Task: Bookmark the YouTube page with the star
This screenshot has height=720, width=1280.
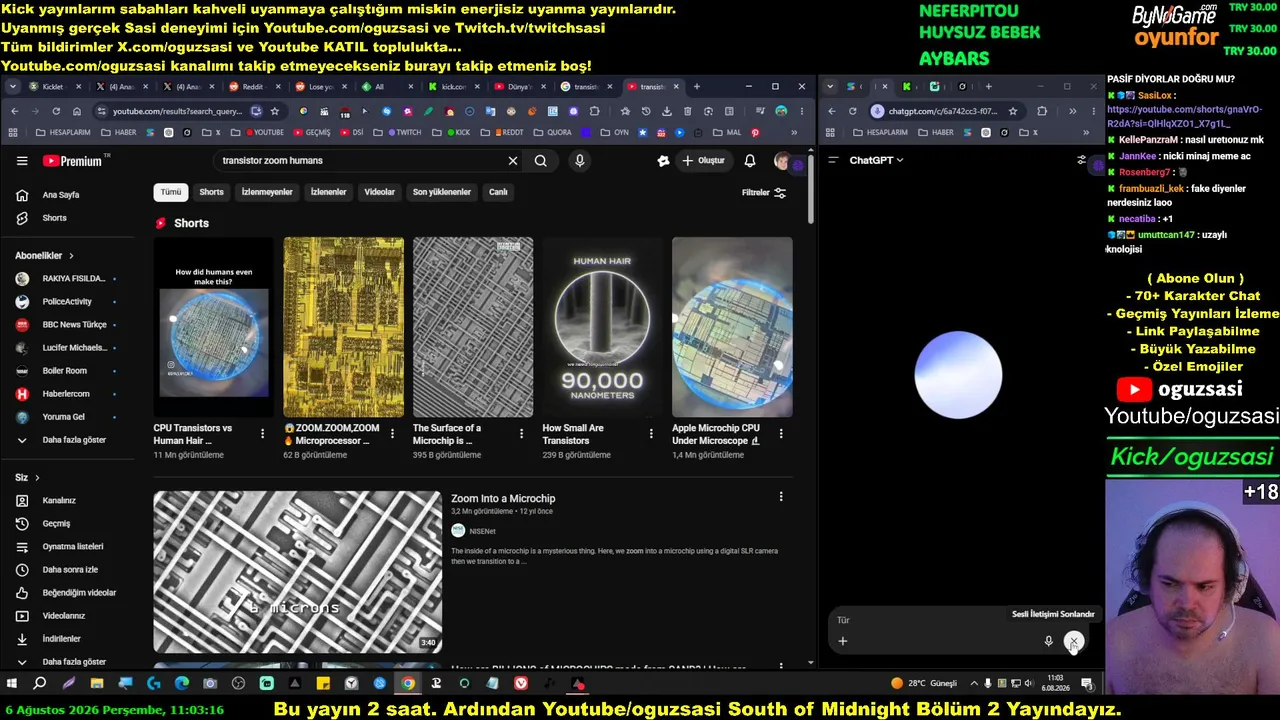Action: 274,111
